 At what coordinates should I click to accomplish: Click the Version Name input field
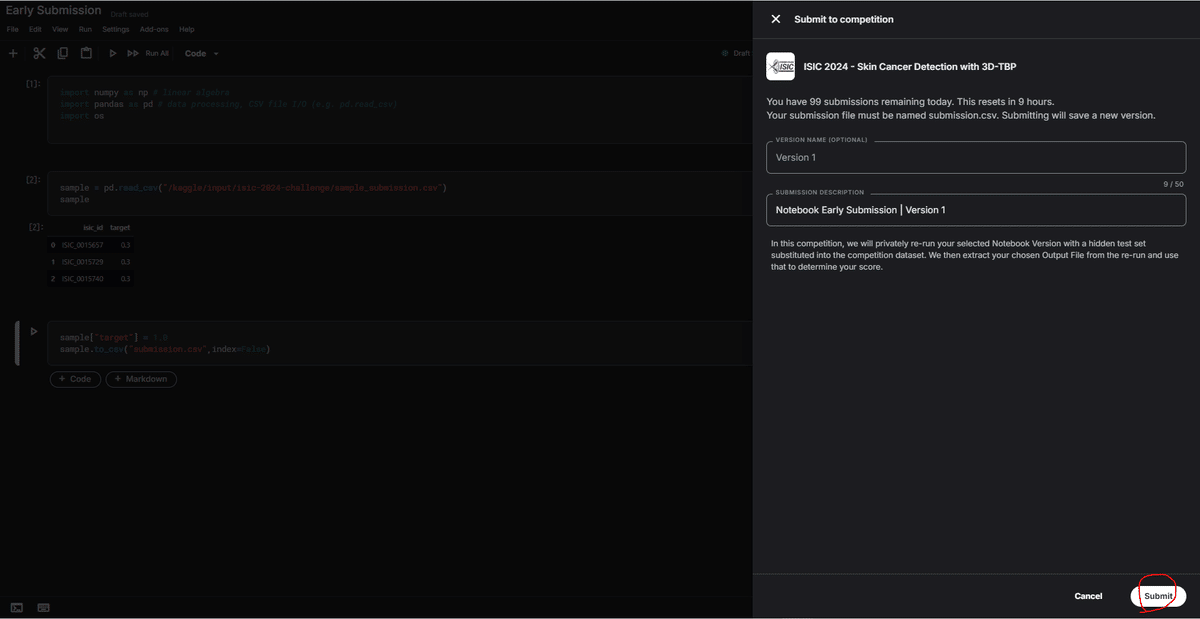[x=976, y=157]
